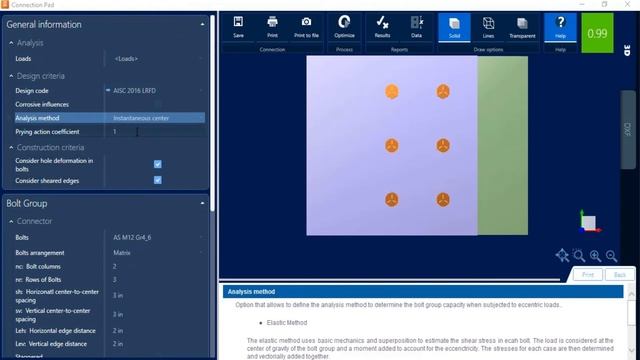
Task: Open the Help toolbar icon
Action: pos(560,27)
